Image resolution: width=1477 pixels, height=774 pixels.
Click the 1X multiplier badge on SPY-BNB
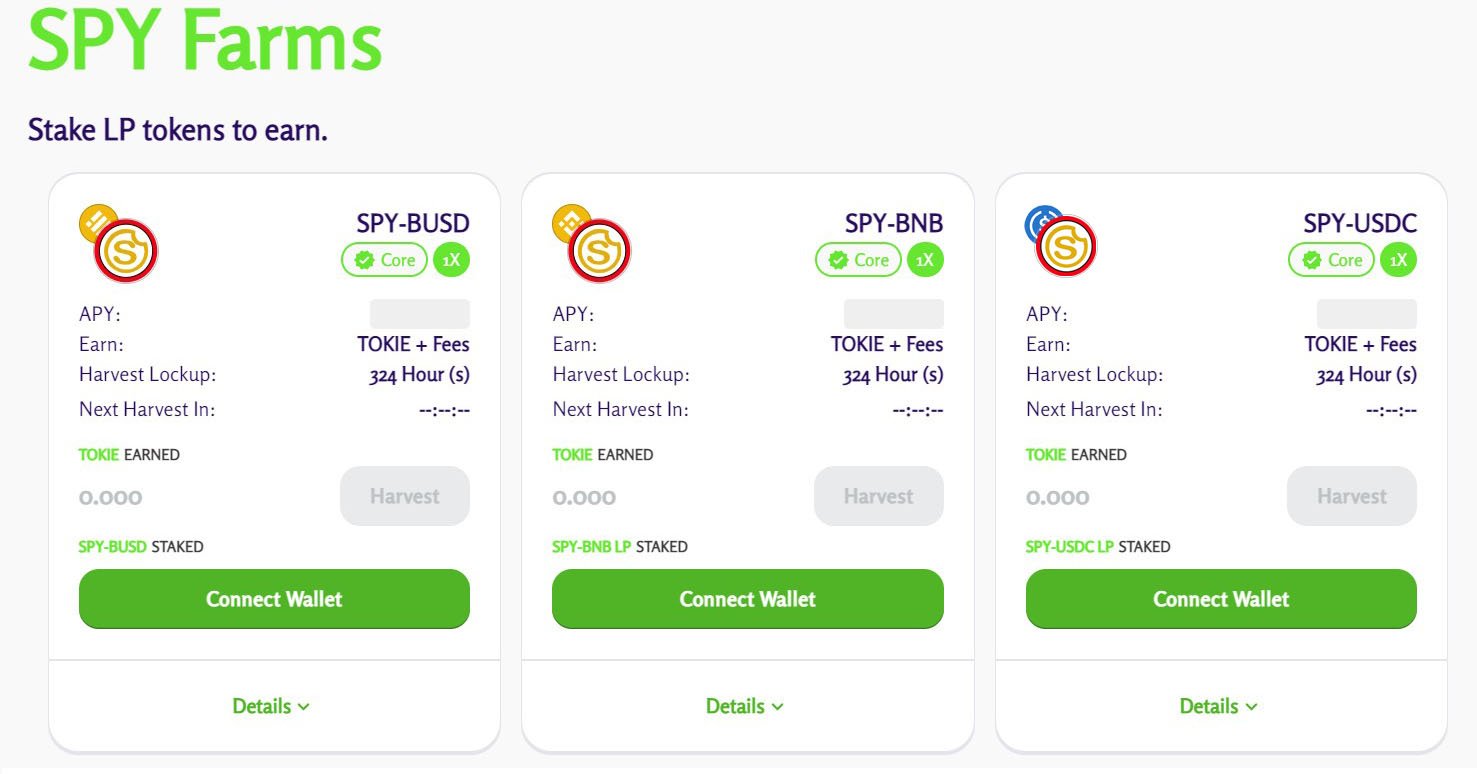tap(925, 260)
